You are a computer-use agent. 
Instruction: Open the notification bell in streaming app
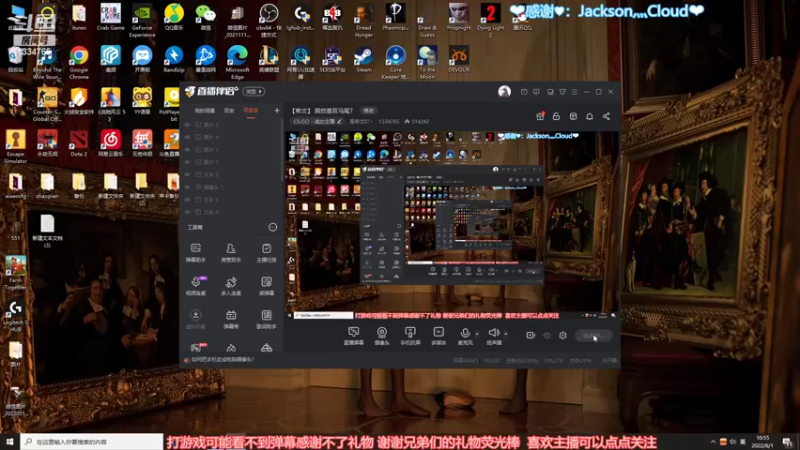point(589,116)
